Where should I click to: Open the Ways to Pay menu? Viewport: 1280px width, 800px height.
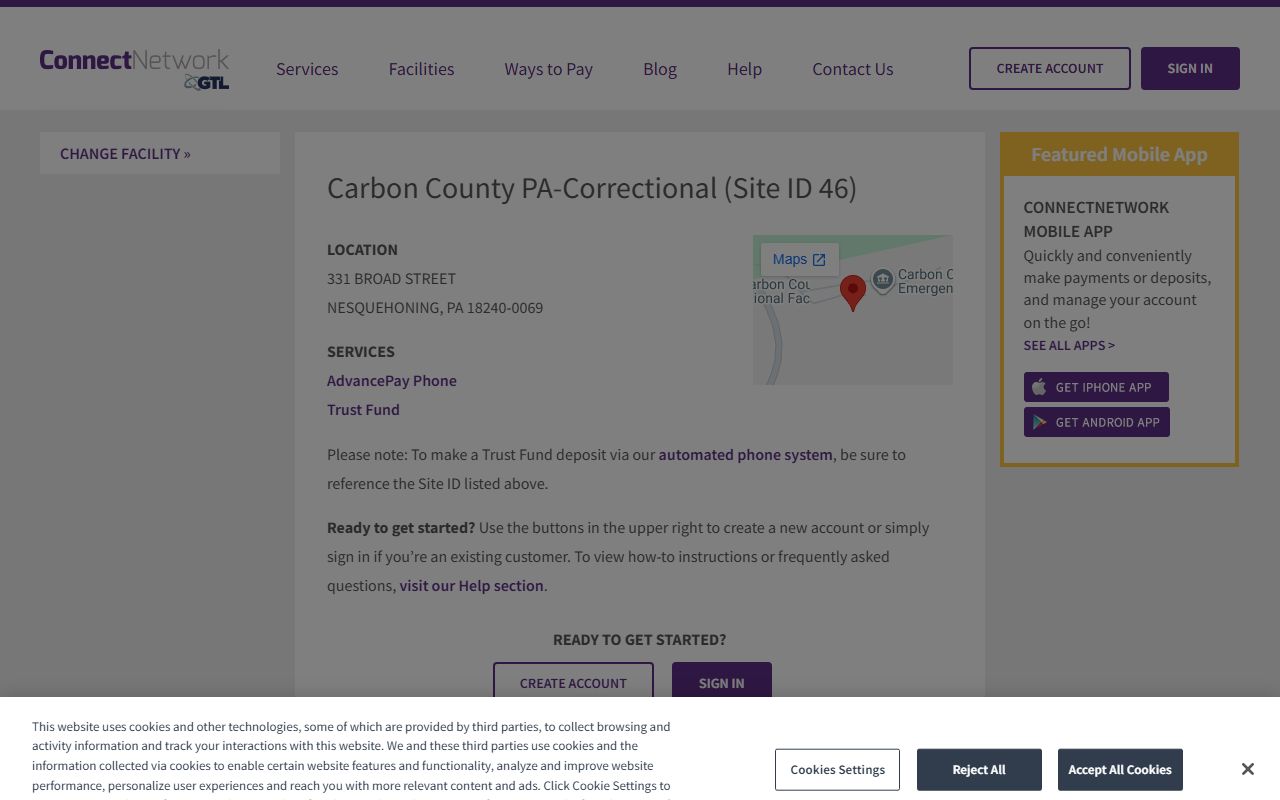548,69
